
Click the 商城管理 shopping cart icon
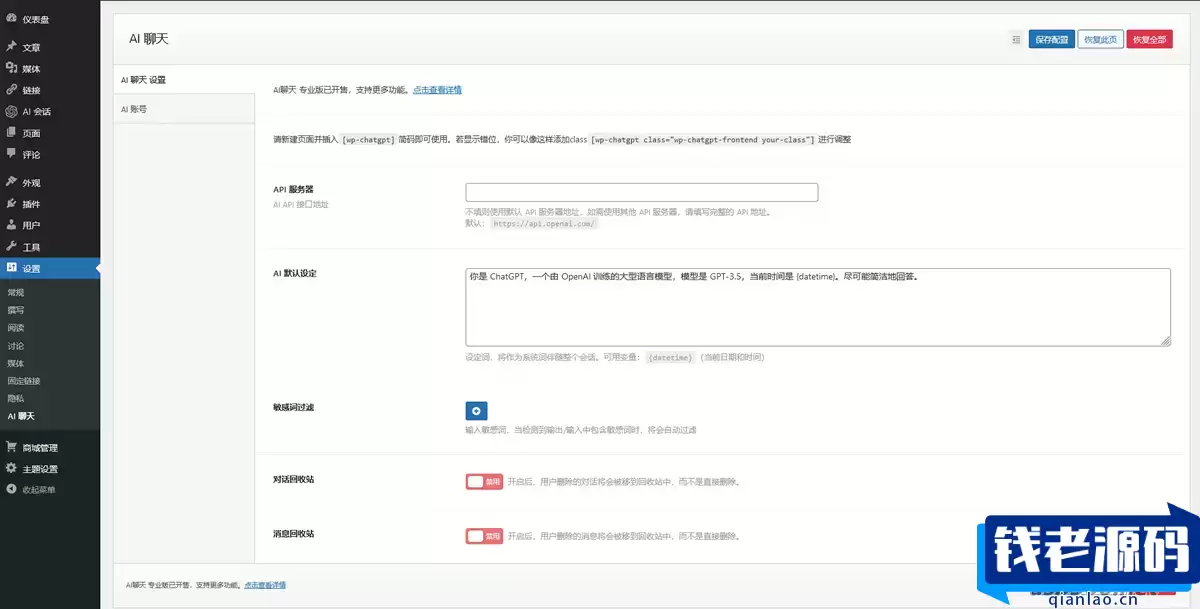click(x=11, y=447)
